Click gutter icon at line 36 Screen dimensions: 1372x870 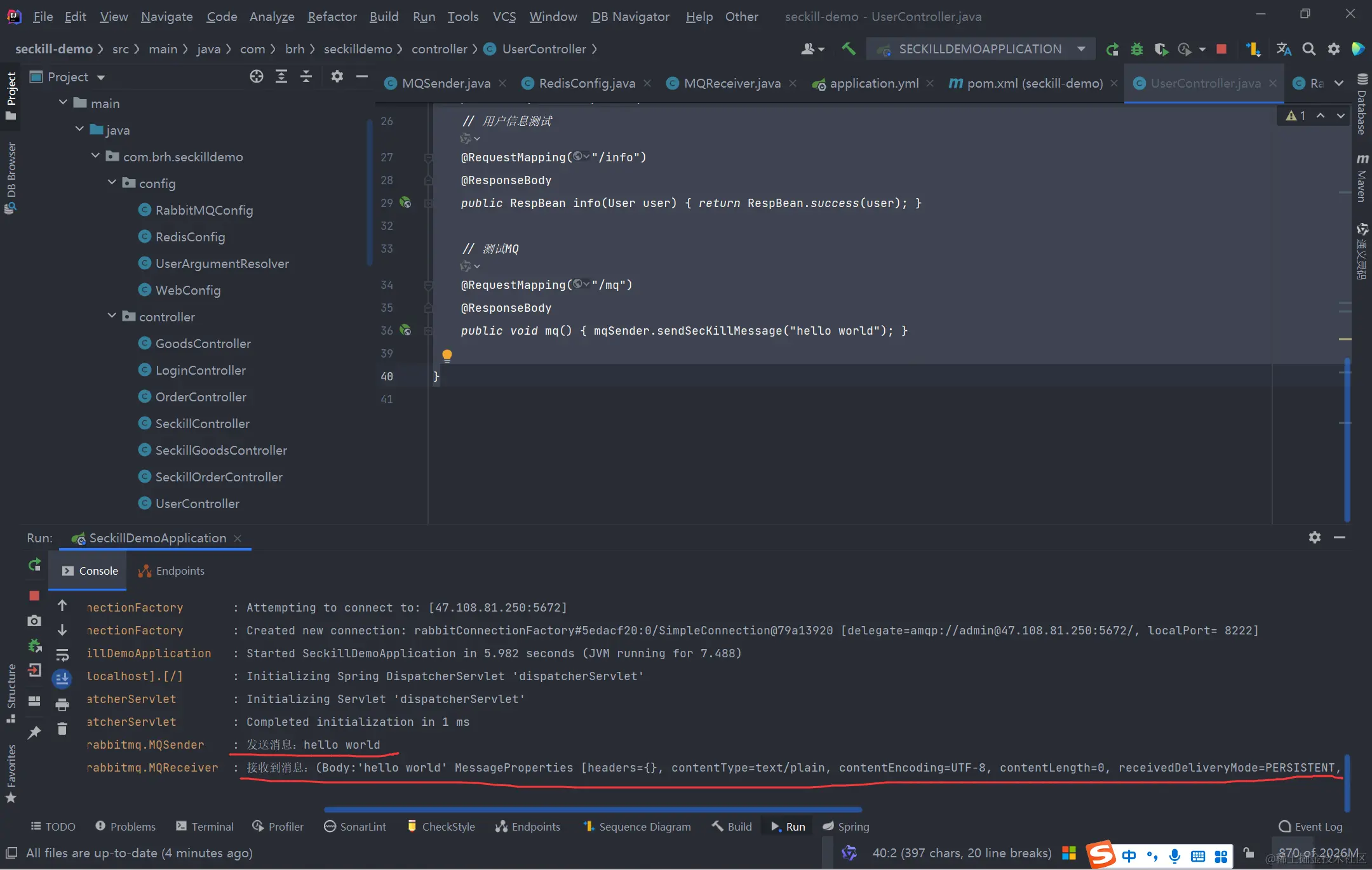tap(405, 330)
